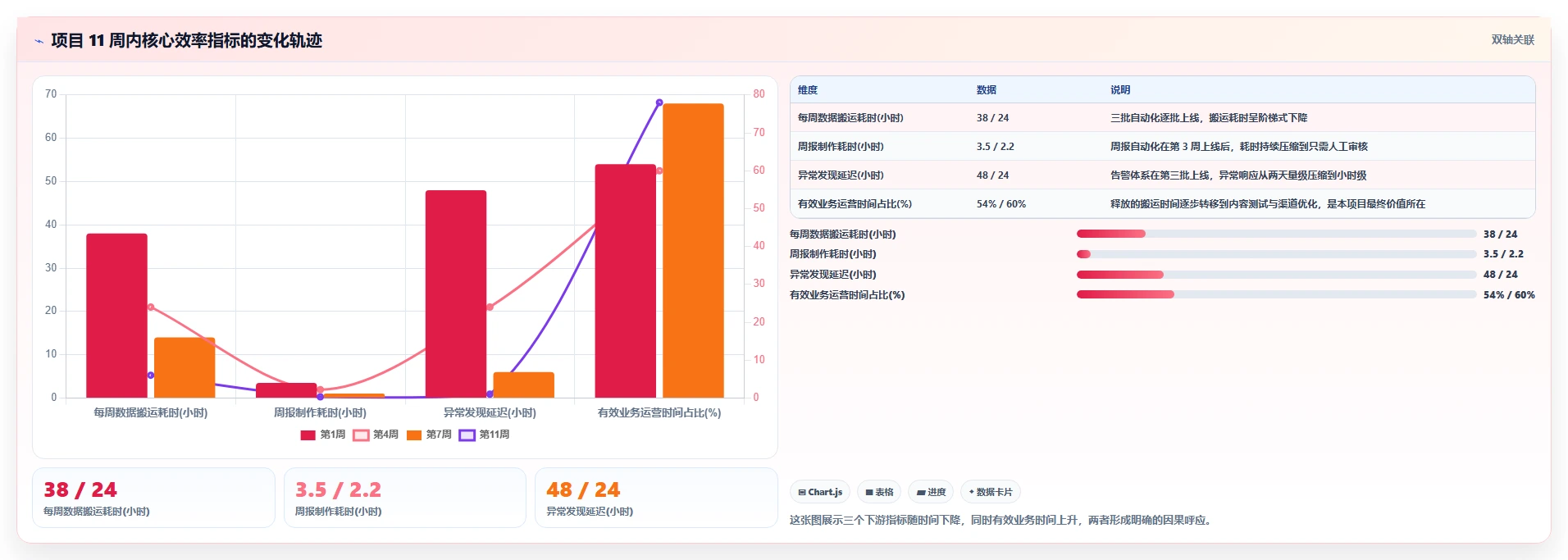Toggle the 第1周 legend item
The width and height of the screenshot is (1568, 560).
(x=323, y=435)
